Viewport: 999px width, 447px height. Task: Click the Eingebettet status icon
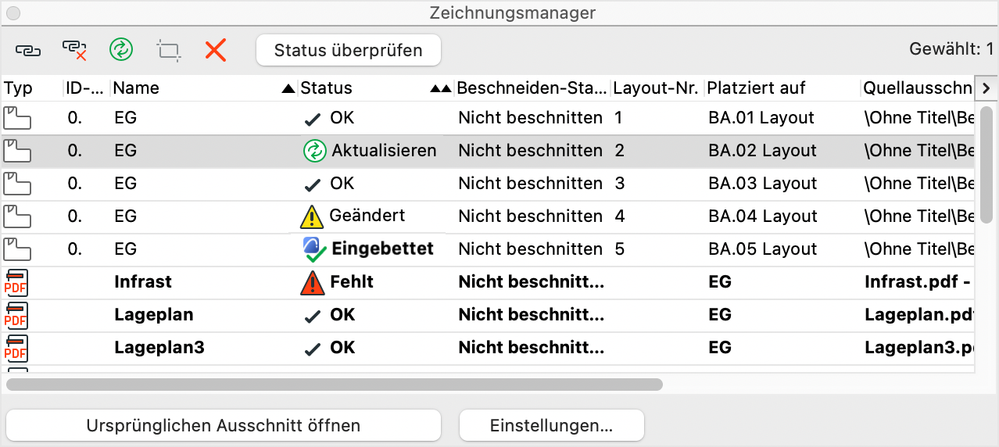point(315,249)
